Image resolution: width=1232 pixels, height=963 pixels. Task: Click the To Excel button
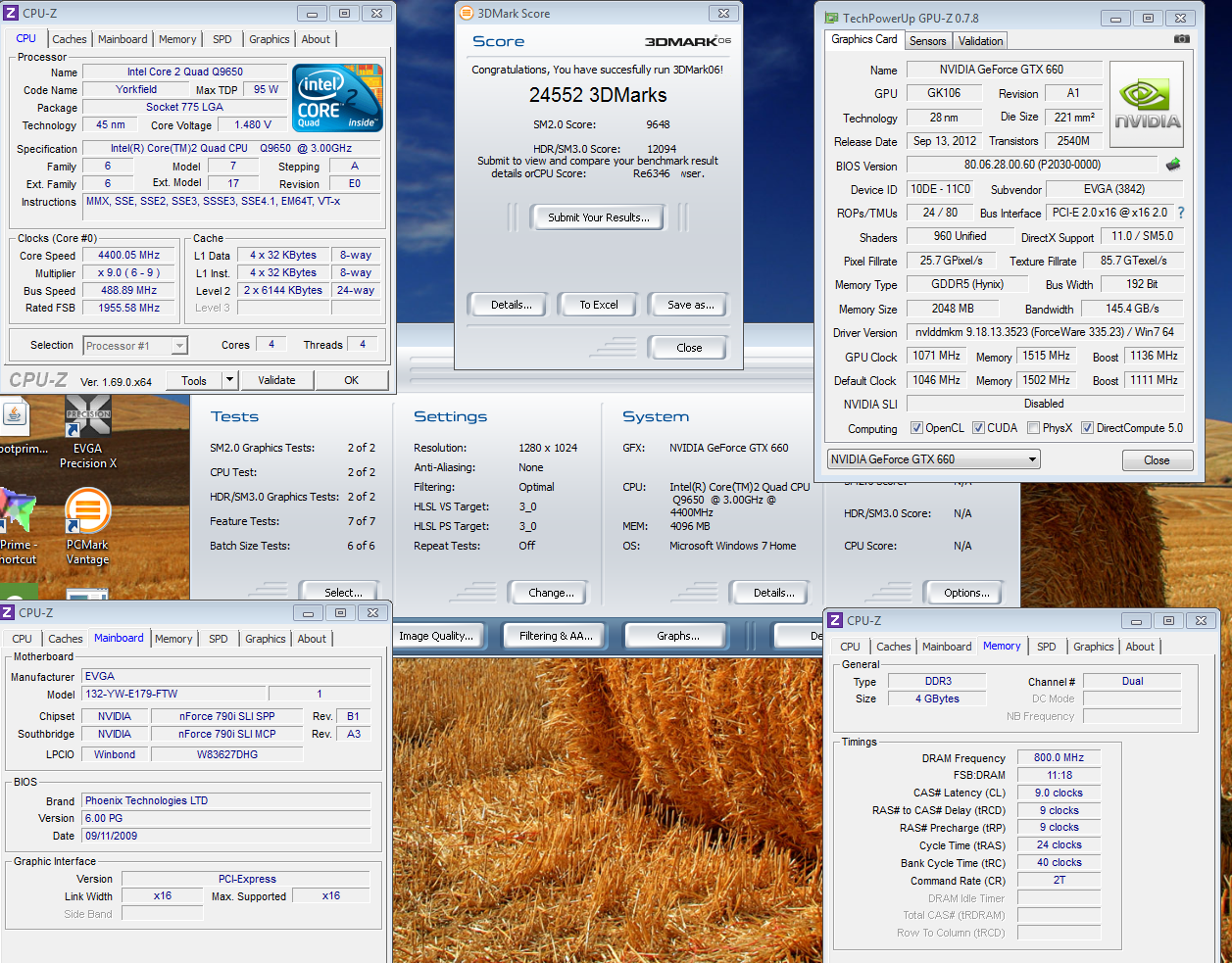click(x=599, y=305)
